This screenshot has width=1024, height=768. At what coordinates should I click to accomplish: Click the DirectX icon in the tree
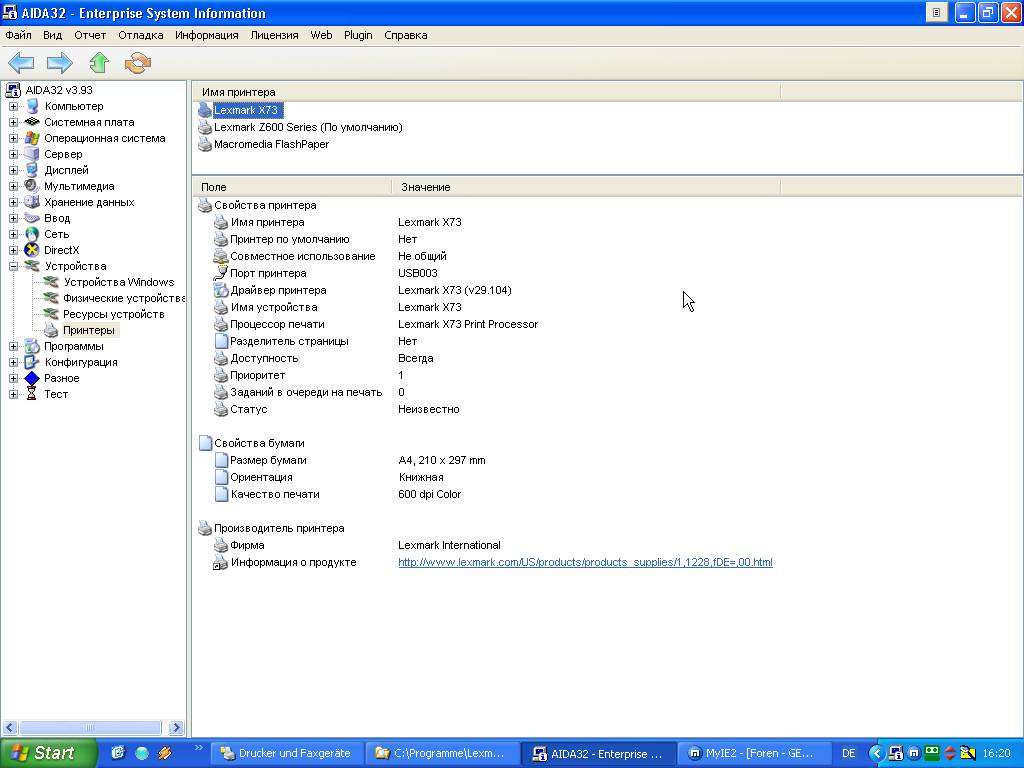pyautogui.click(x=31, y=250)
